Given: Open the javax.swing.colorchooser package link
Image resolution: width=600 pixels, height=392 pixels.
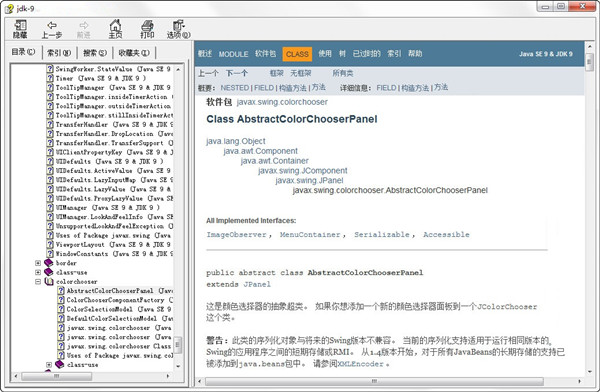Looking at the screenshot, I should 282,102.
